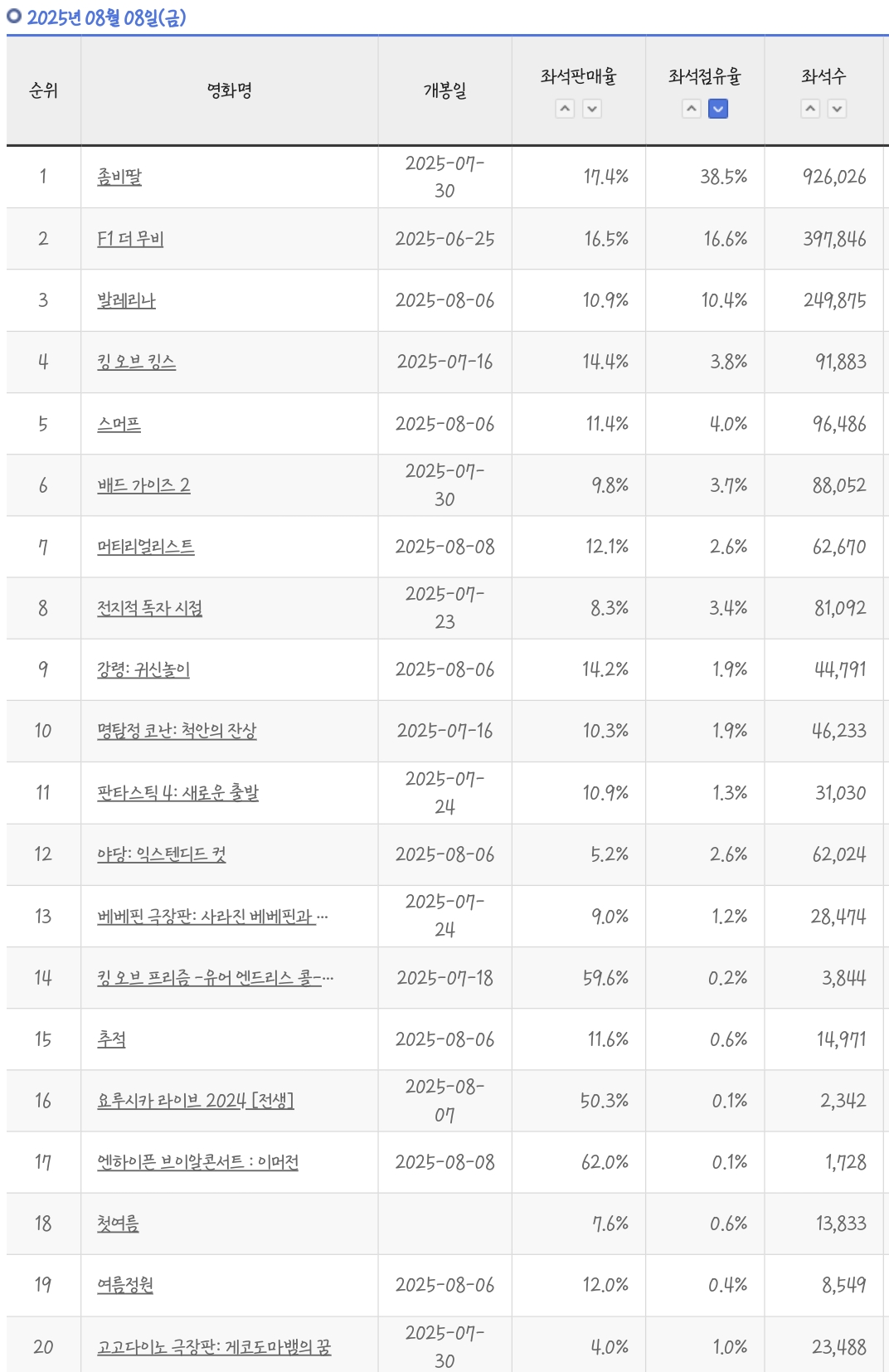Viewport: 889px width, 1372px height.
Task: Sort 좌석판매율 column ascending with up arrow
Action: 565,109
